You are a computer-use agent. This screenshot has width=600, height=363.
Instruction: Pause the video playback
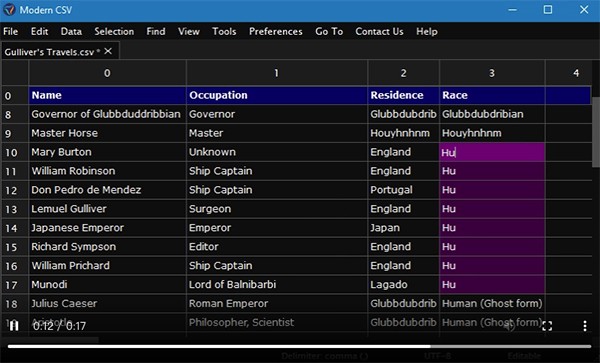point(14,326)
